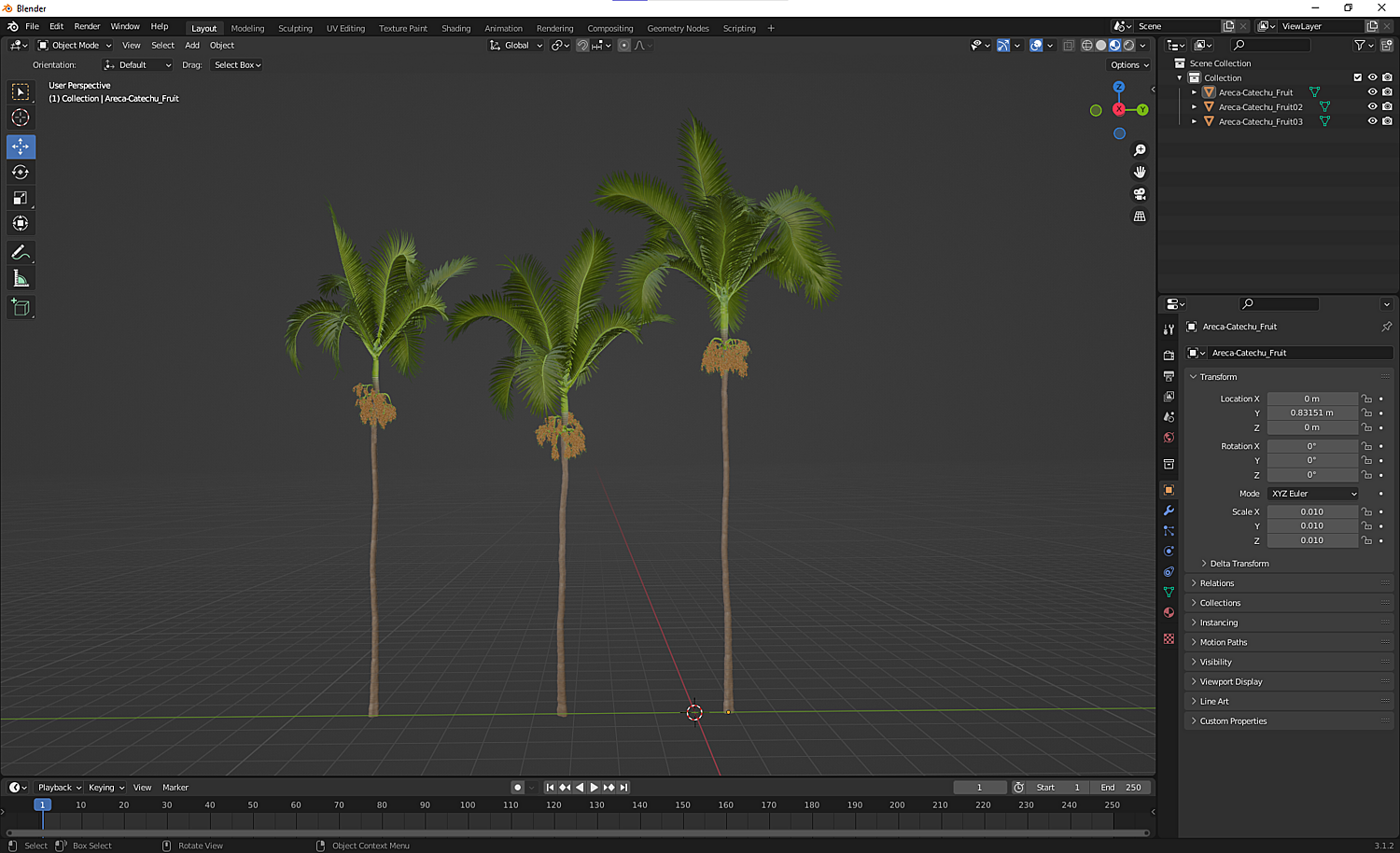
Task: Toggle the camera view icon in viewport
Action: (x=1140, y=194)
